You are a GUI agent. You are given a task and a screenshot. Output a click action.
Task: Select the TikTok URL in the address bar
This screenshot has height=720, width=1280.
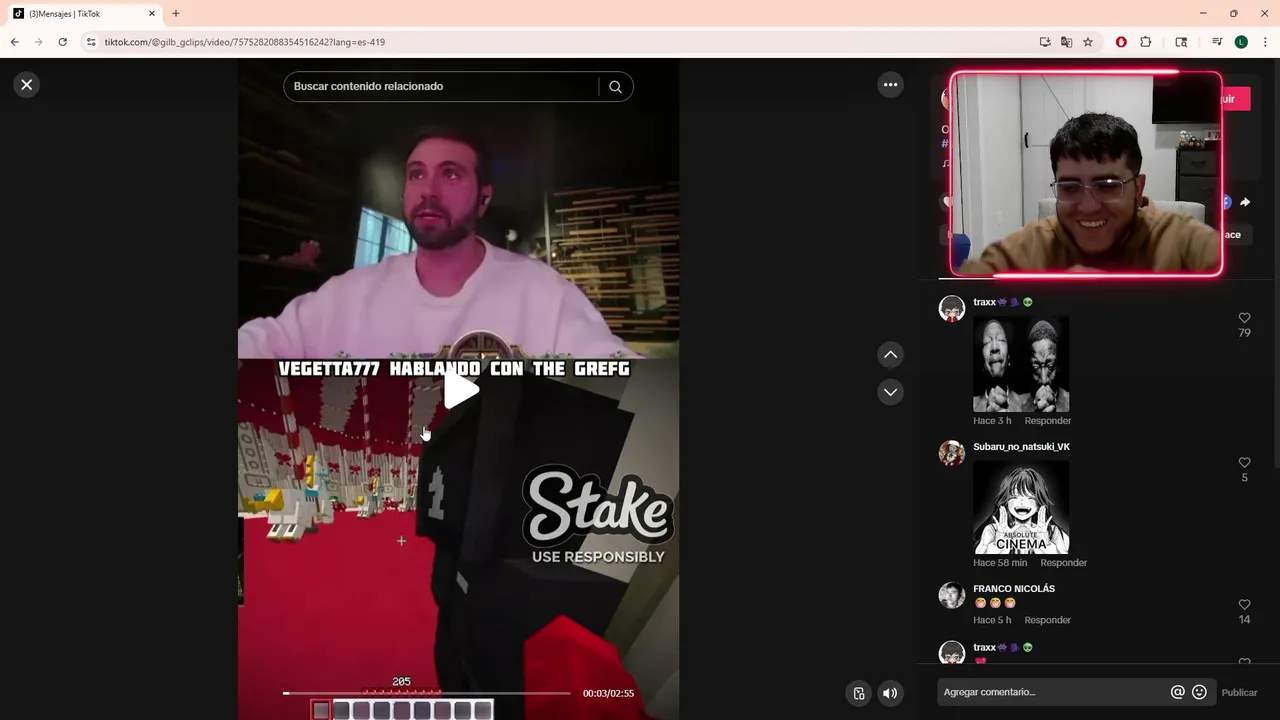pos(245,42)
